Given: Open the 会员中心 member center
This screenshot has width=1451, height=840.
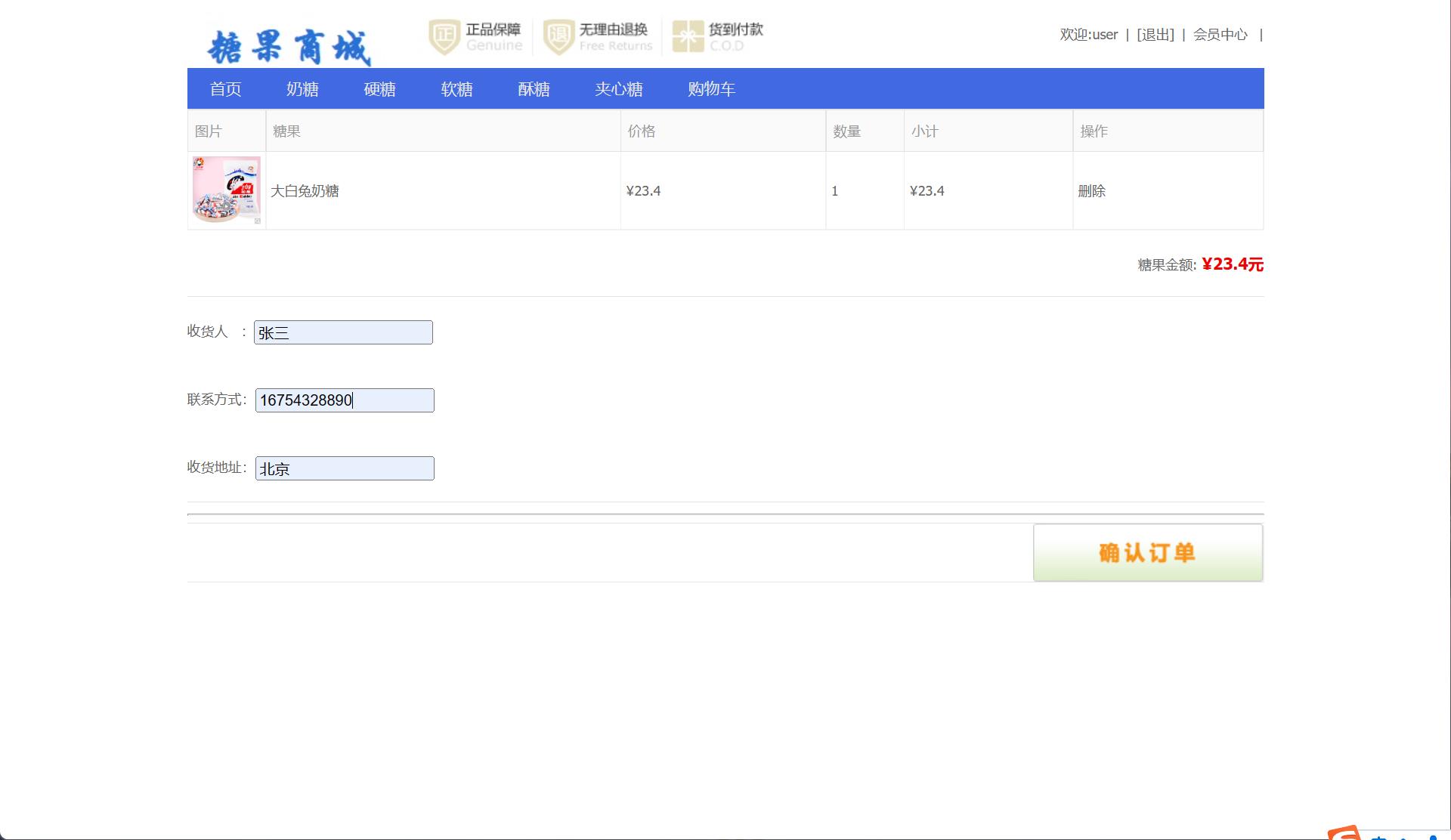Looking at the screenshot, I should coord(1220,35).
